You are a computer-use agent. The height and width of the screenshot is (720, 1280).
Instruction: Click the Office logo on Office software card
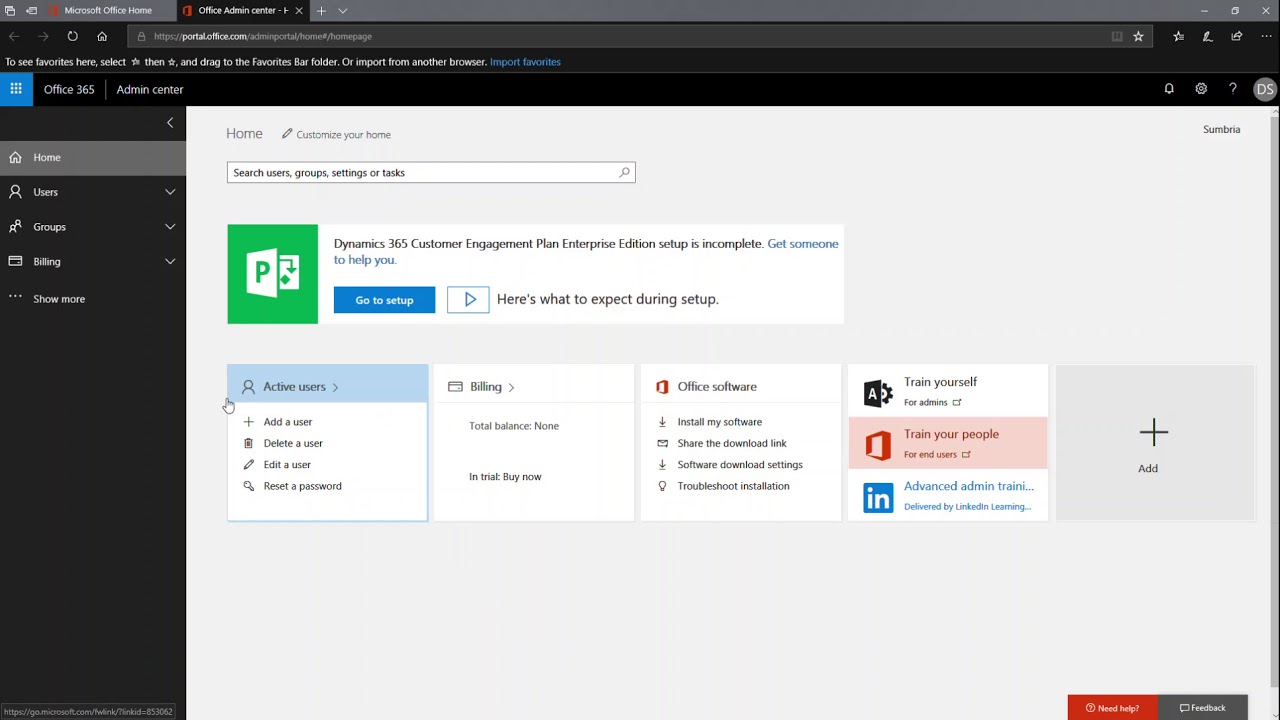click(x=662, y=387)
